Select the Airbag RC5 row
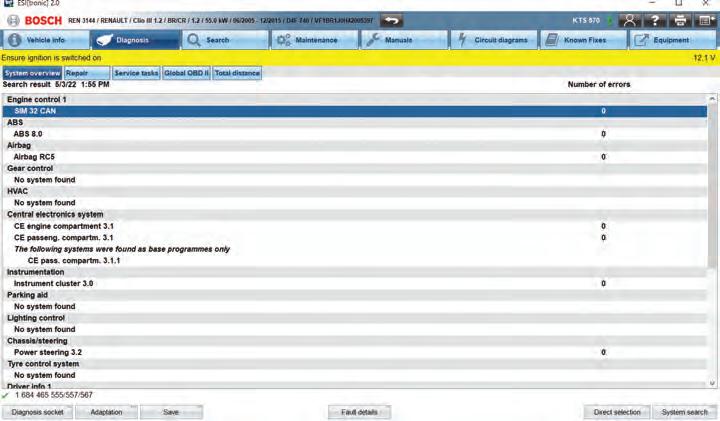 tap(354, 157)
